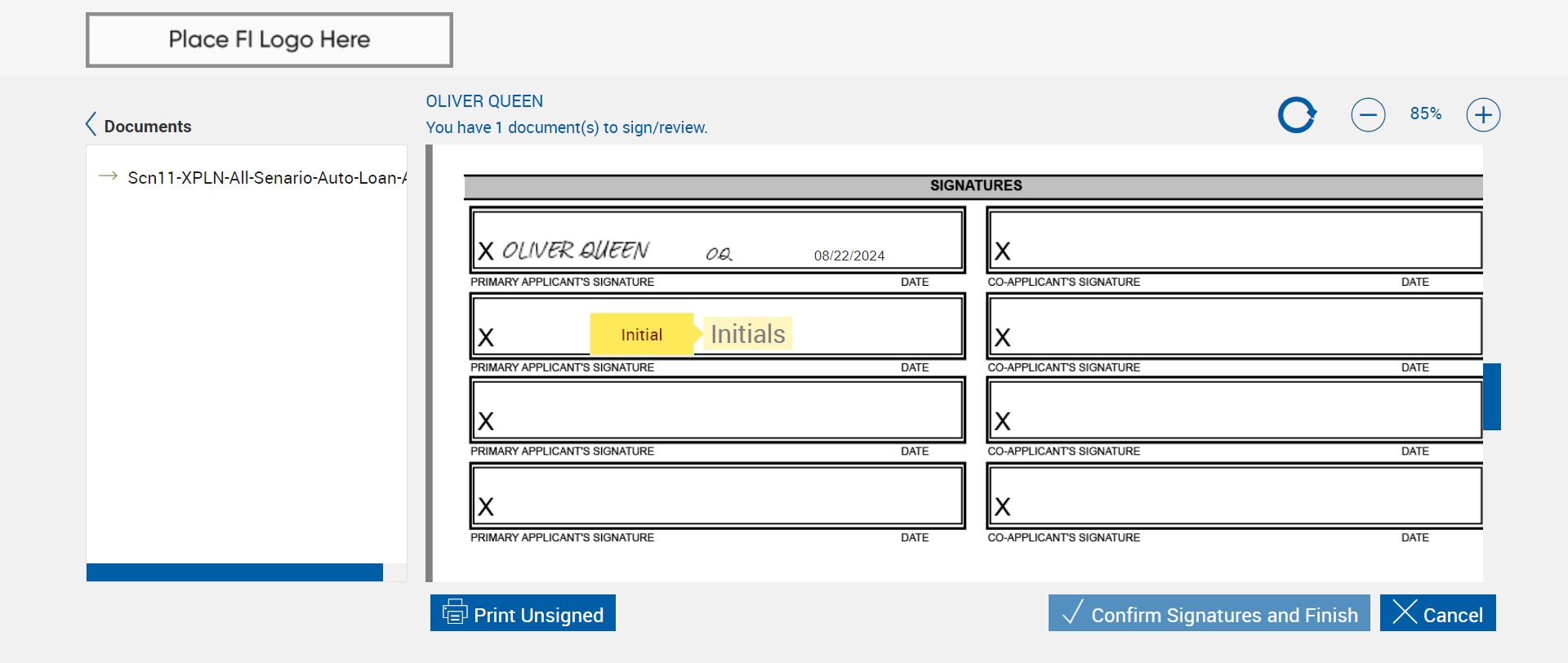The width and height of the screenshot is (1568, 663).
Task: Click the OLIVER QUEEN signature
Action: pos(576,250)
